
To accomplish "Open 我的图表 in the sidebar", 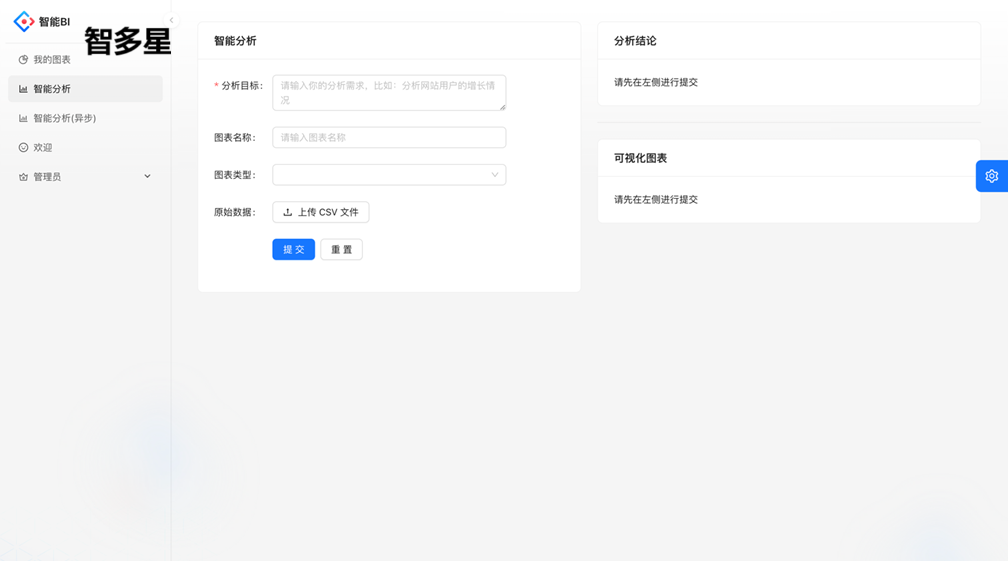I will [86, 60].
